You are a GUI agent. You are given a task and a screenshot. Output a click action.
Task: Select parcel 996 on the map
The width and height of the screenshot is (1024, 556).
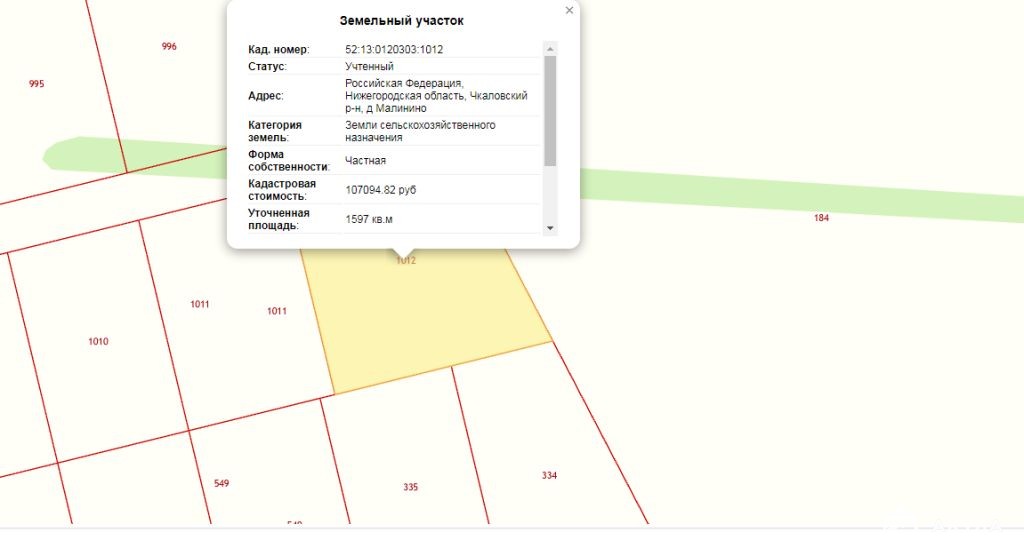coord(169,47)
